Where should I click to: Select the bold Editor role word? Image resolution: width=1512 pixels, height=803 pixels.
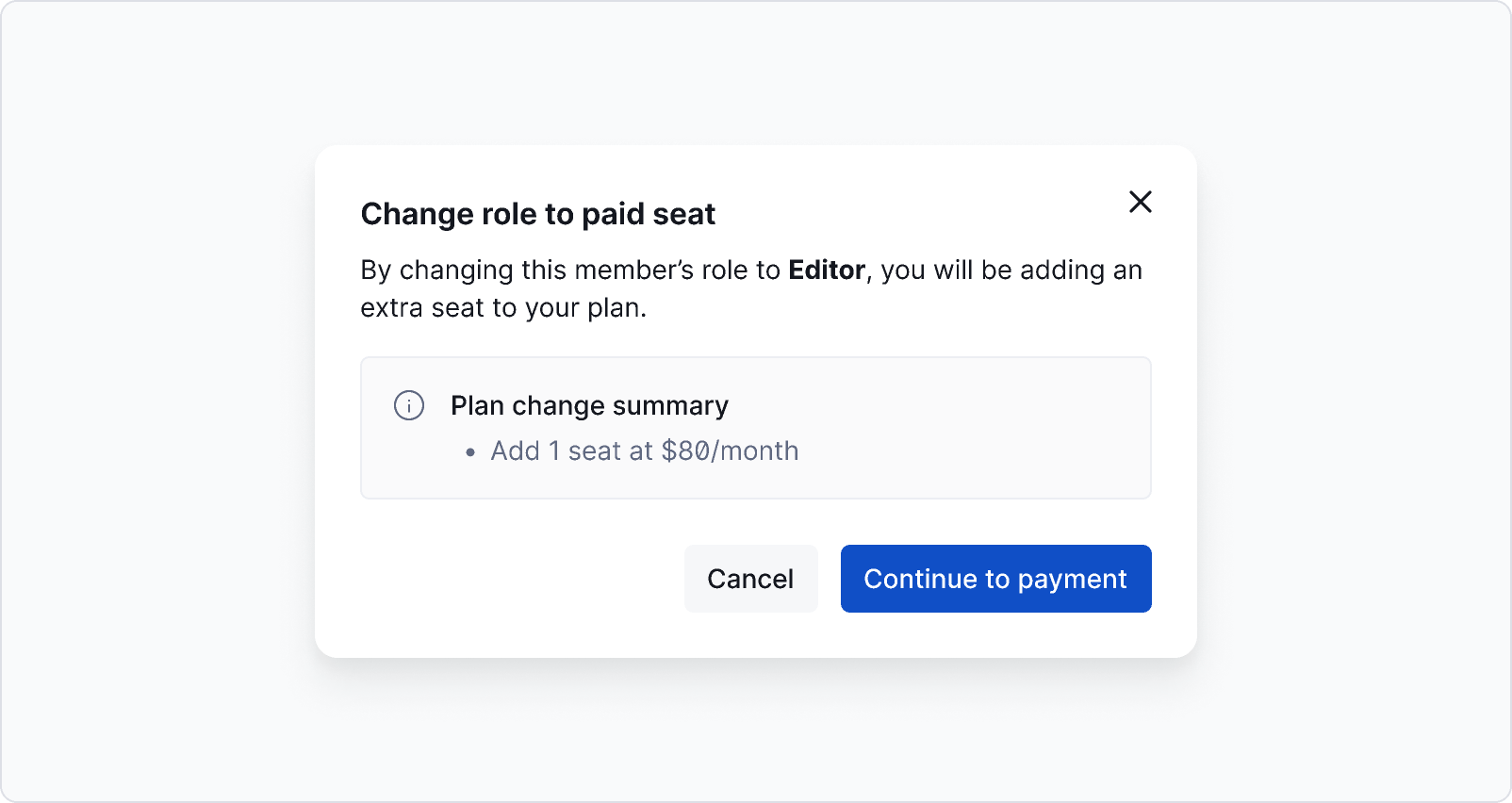[x=827, y=270]
